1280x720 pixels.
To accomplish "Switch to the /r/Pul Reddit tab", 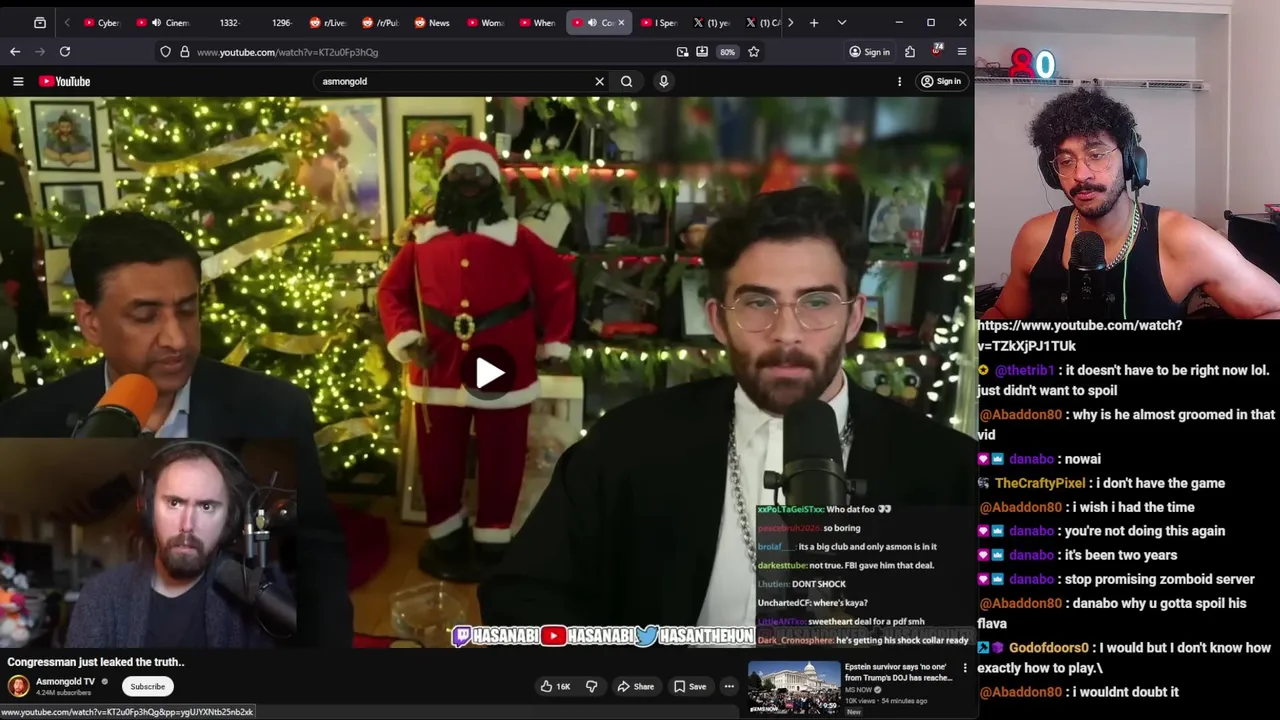I will [x=380, y=22].
